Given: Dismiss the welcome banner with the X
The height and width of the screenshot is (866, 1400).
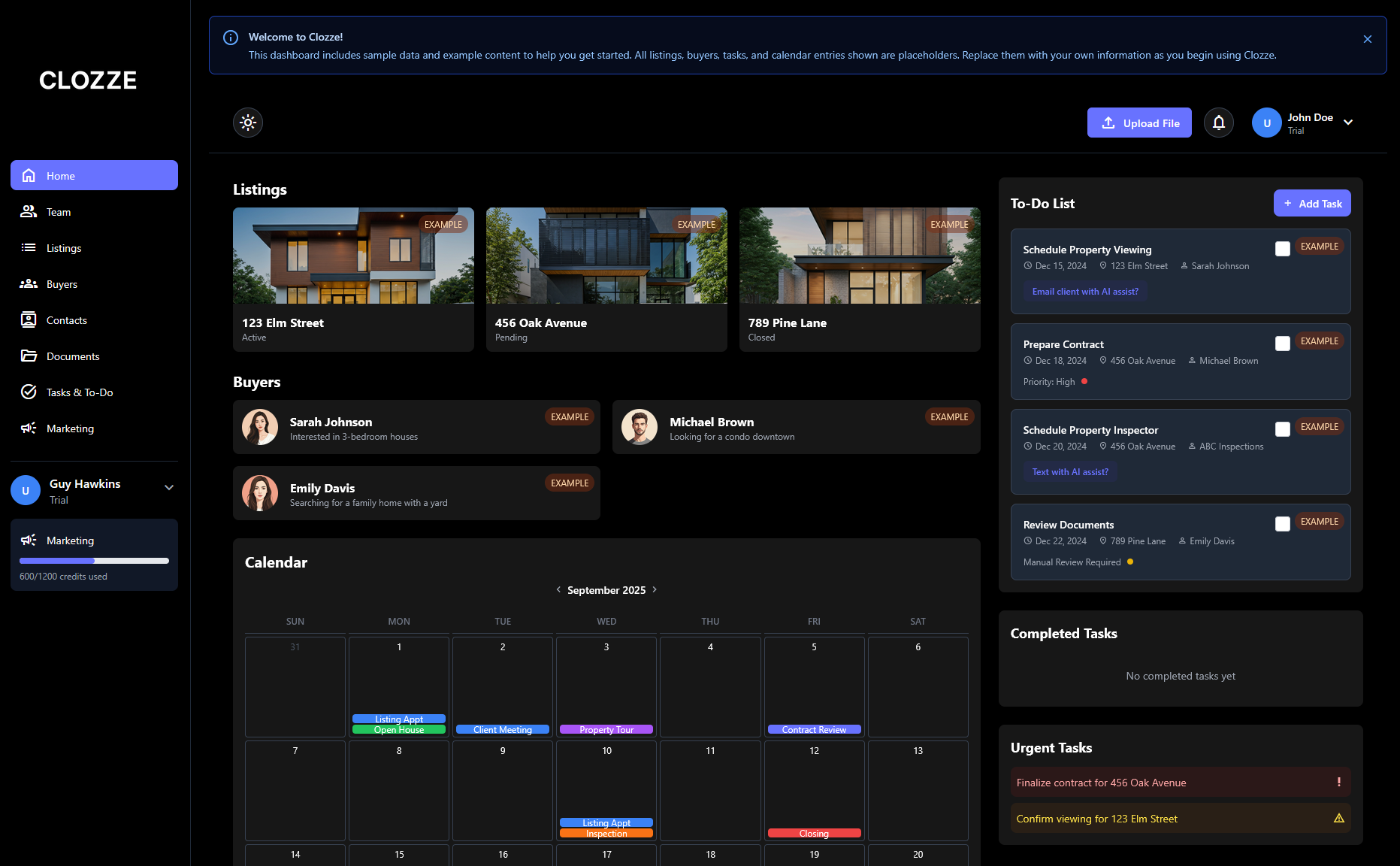Looking at the screenshot, I should (x=1368, y=39).
